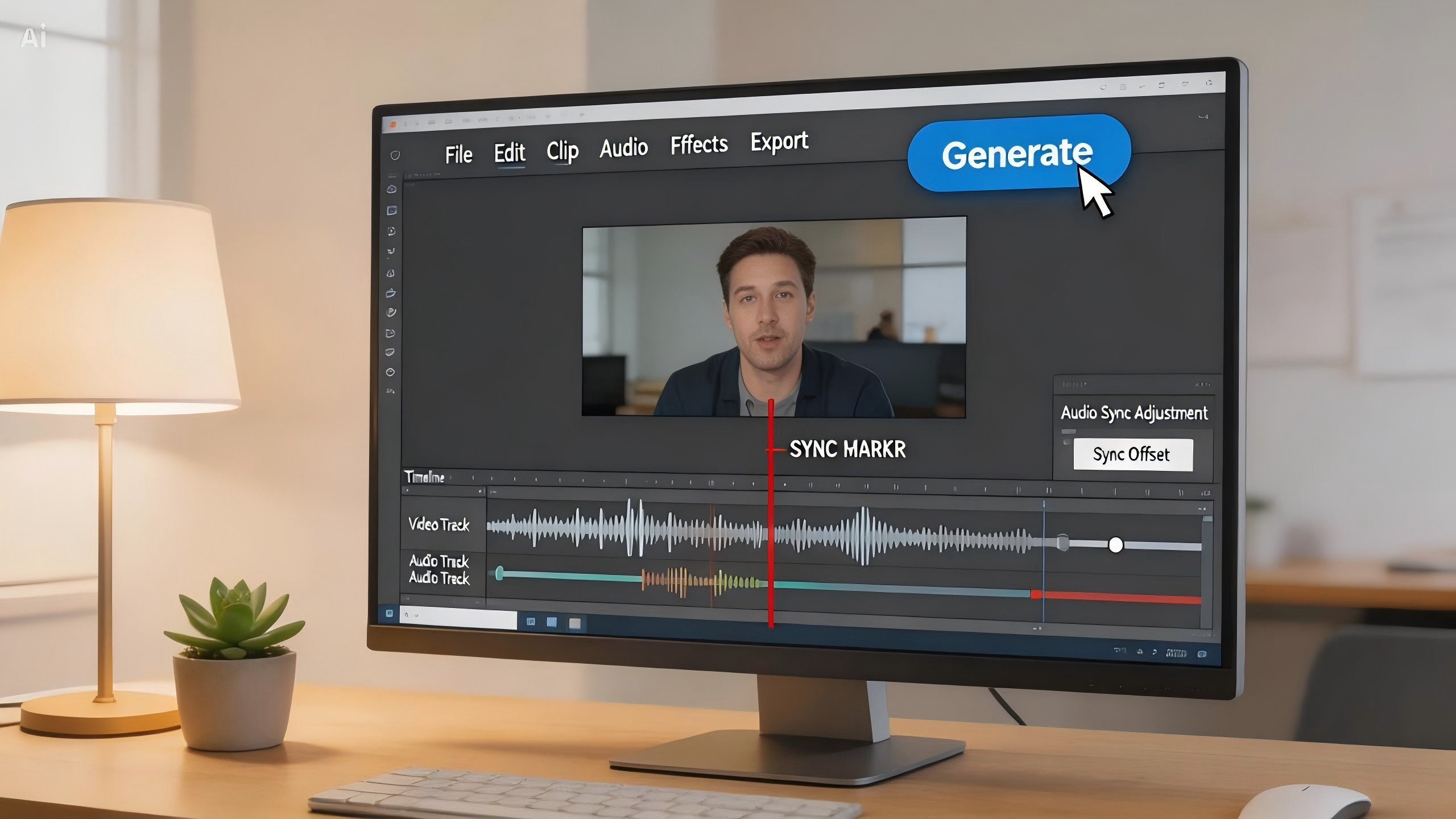Viewport: 1456px width, 819px height.
Task: Open the Audio menu
Action: coord(623,148)
